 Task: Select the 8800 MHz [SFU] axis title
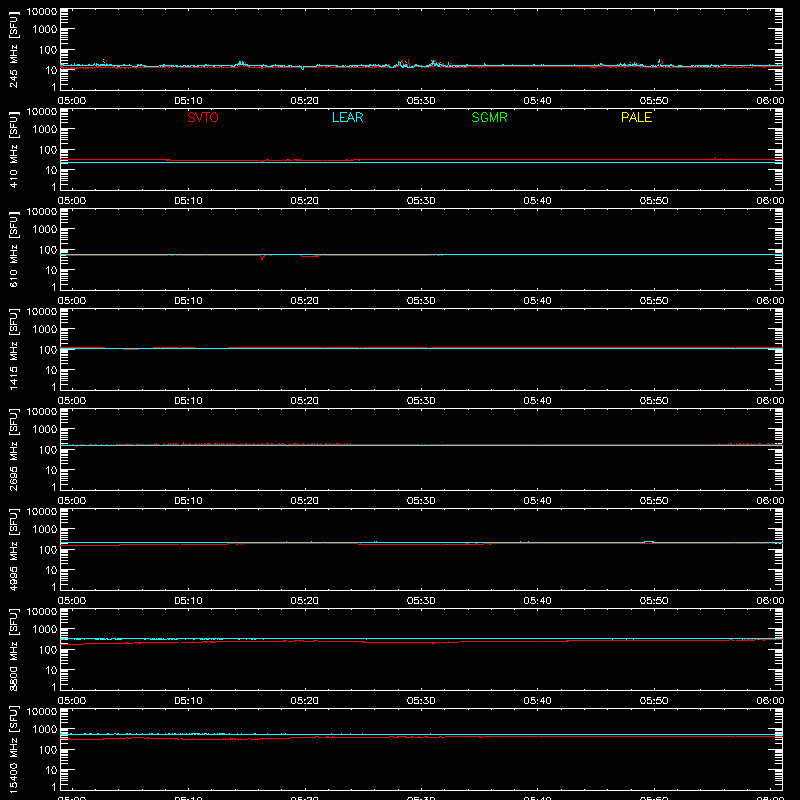click(13, 649)
